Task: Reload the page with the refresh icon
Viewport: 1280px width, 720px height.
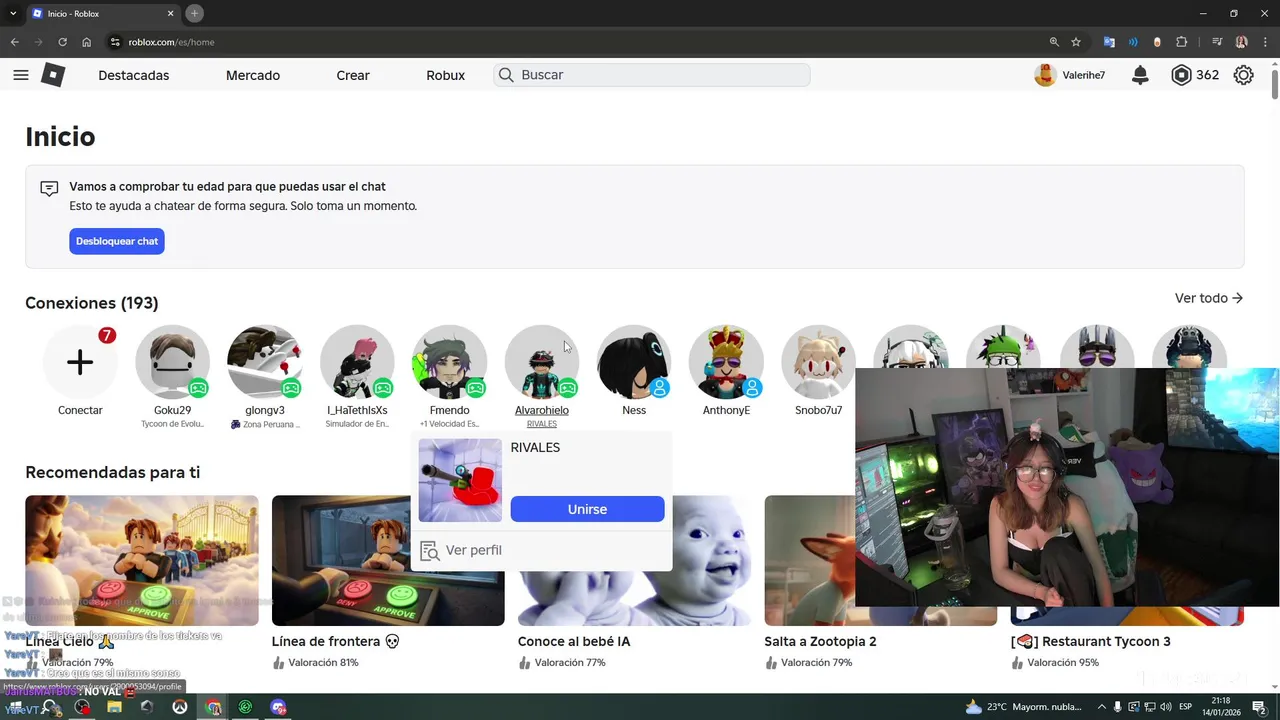Action: 62,42
